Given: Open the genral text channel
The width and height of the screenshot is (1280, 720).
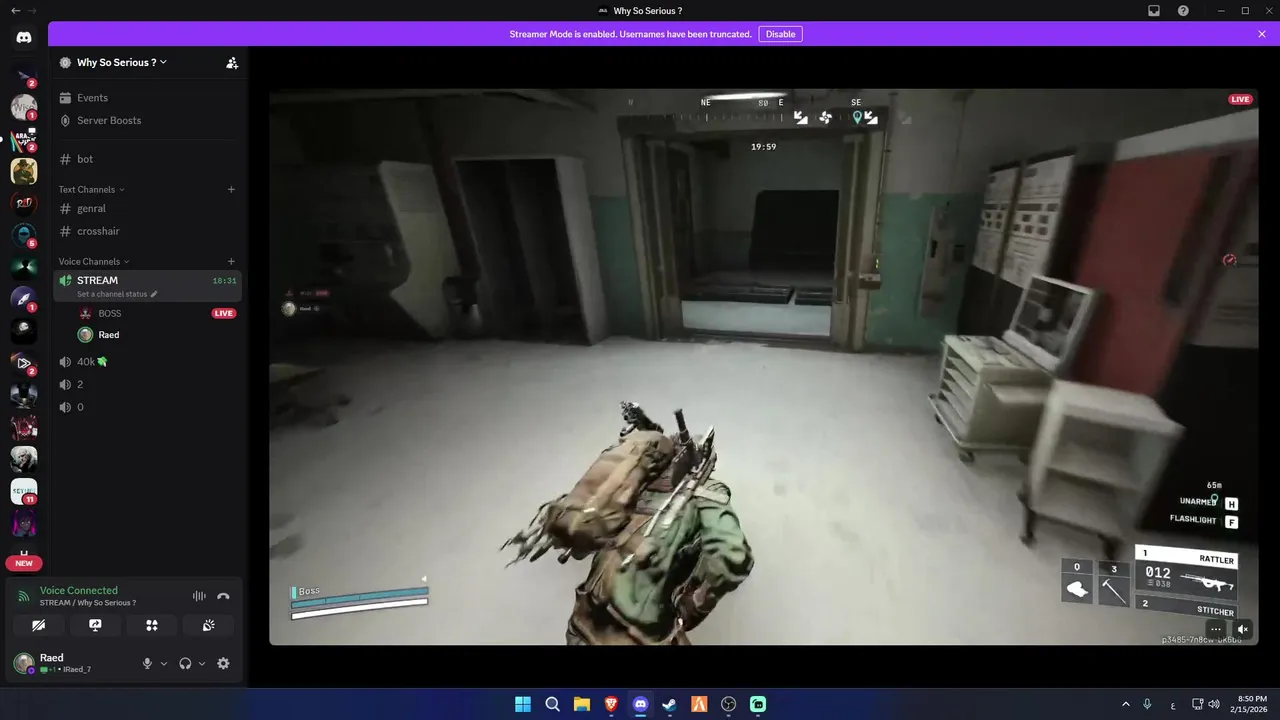Looking at the screenshot, I should [x=148, y=208].
